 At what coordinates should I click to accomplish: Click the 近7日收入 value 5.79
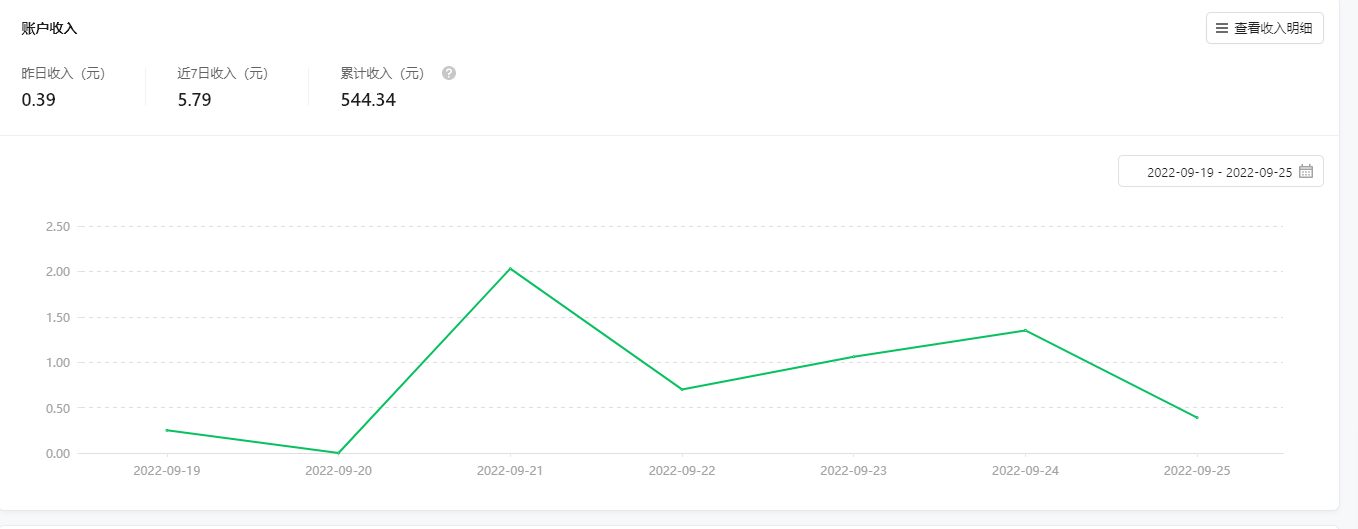194,100
